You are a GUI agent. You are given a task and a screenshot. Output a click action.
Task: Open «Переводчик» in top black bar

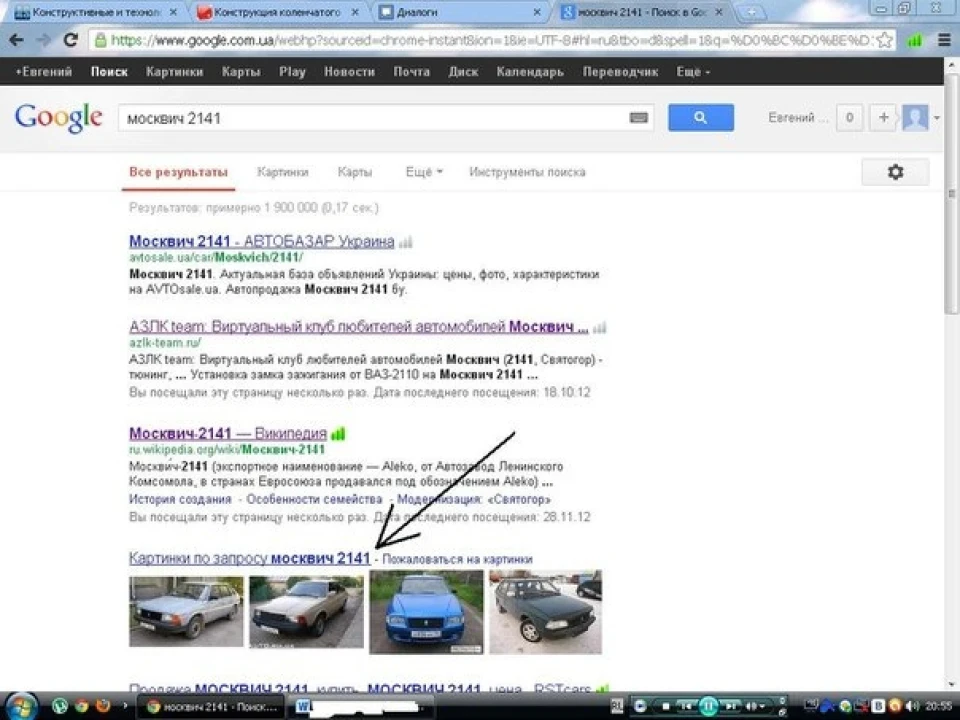pos(620,72)
